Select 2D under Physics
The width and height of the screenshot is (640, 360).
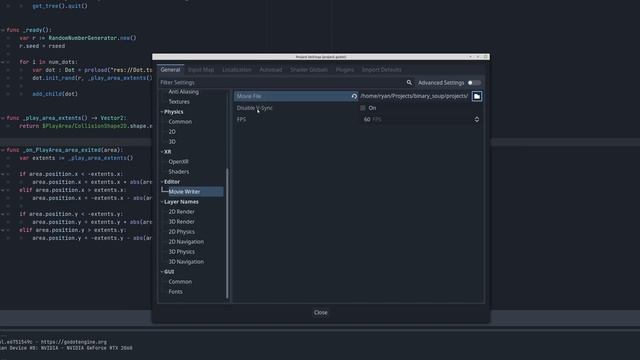click(x=172, y=132)
